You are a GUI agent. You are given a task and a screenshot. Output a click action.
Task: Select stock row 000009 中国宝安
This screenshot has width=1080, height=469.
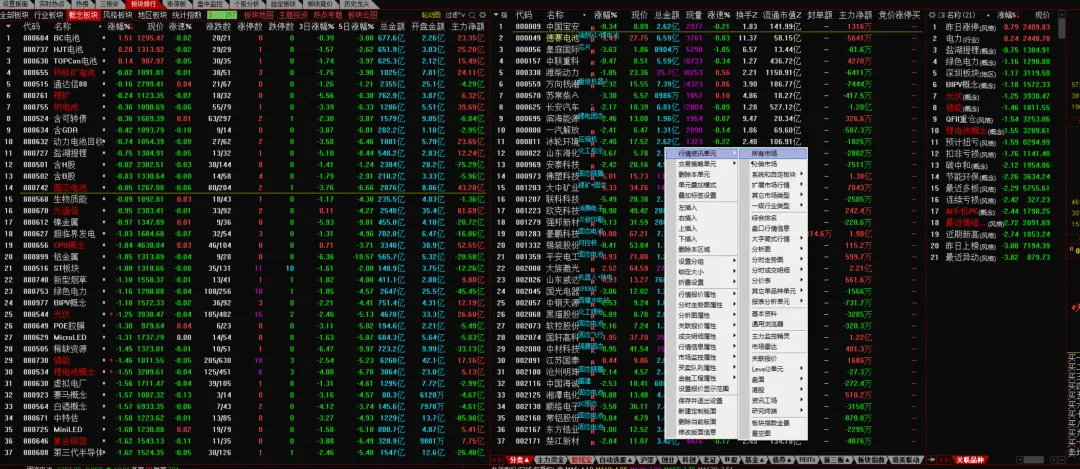click(x=707, y=26)
